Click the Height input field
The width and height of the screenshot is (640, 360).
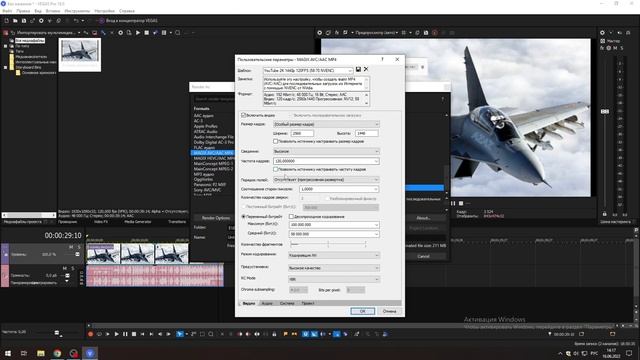(x=367, y=133)
